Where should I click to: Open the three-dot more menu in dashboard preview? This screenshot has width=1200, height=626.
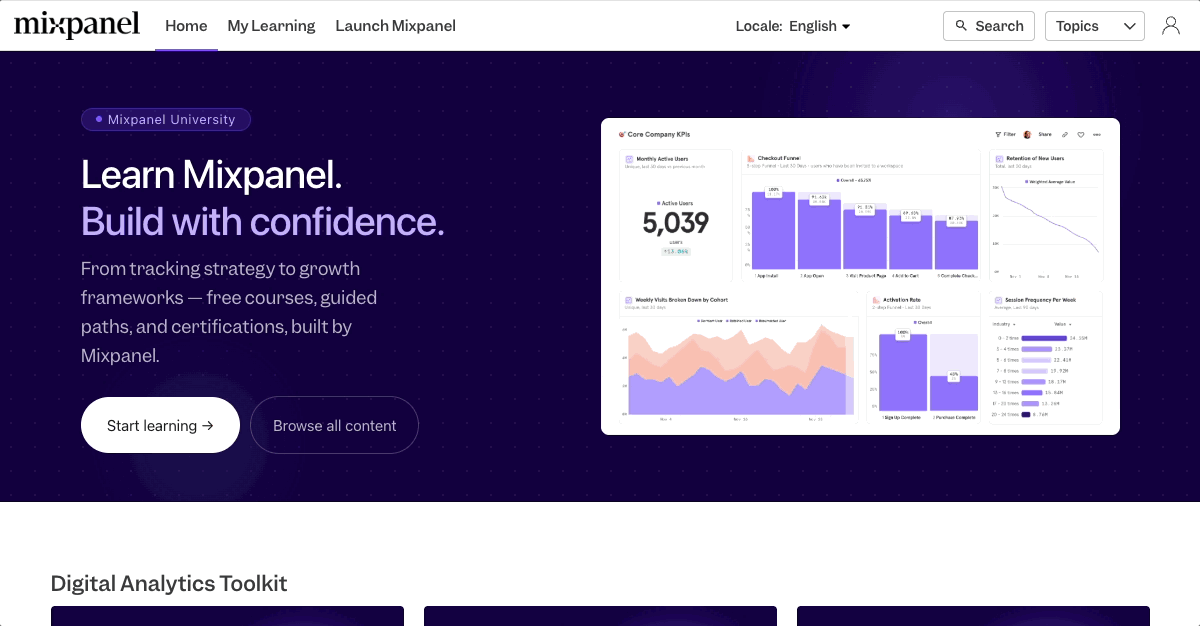(1097, 134)
